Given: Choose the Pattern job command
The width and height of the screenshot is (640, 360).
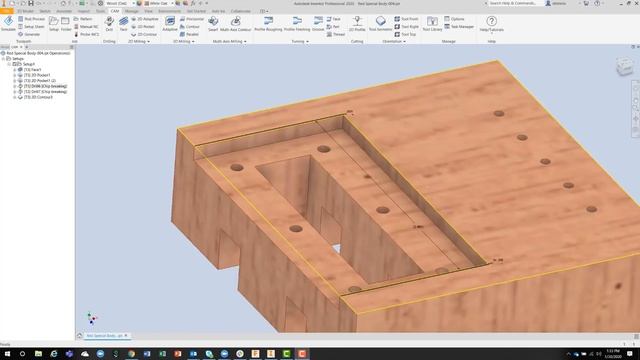Looking at the screenshot, I should (x=83, y=19).
